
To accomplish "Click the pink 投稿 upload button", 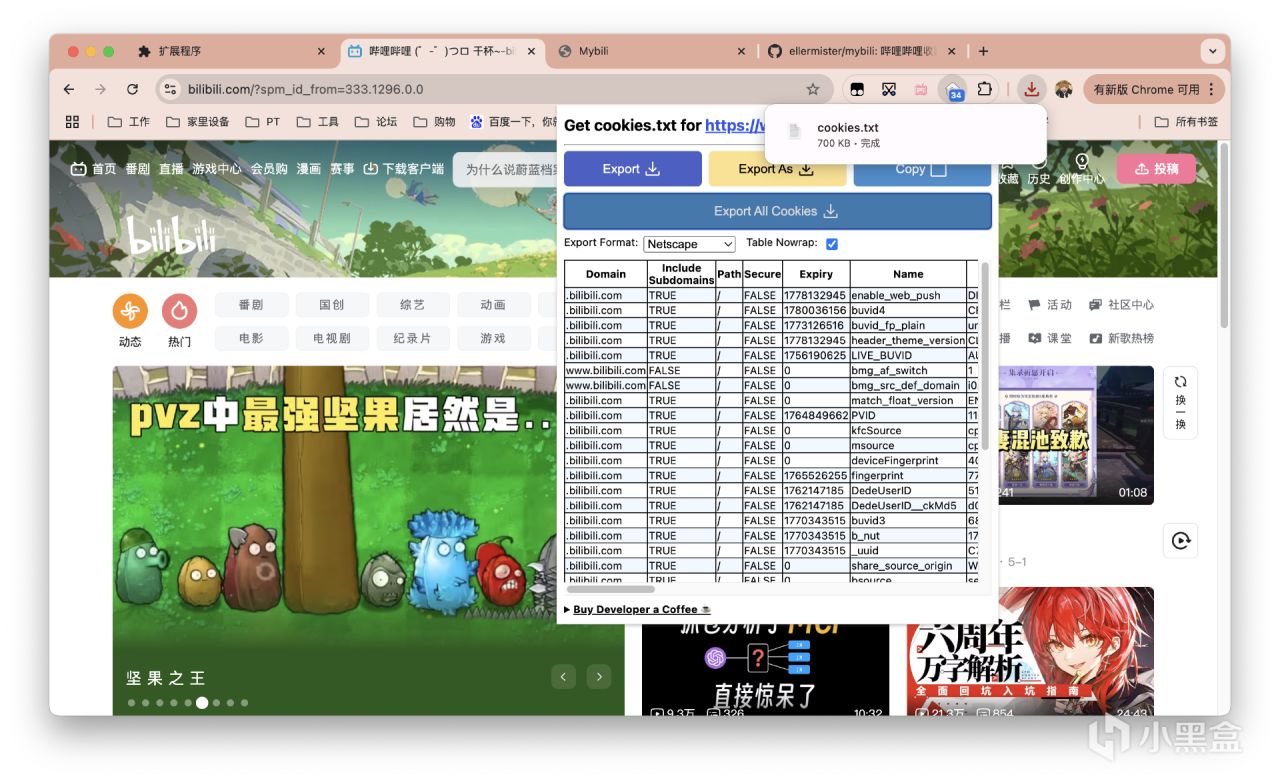I will point(1155,169).
